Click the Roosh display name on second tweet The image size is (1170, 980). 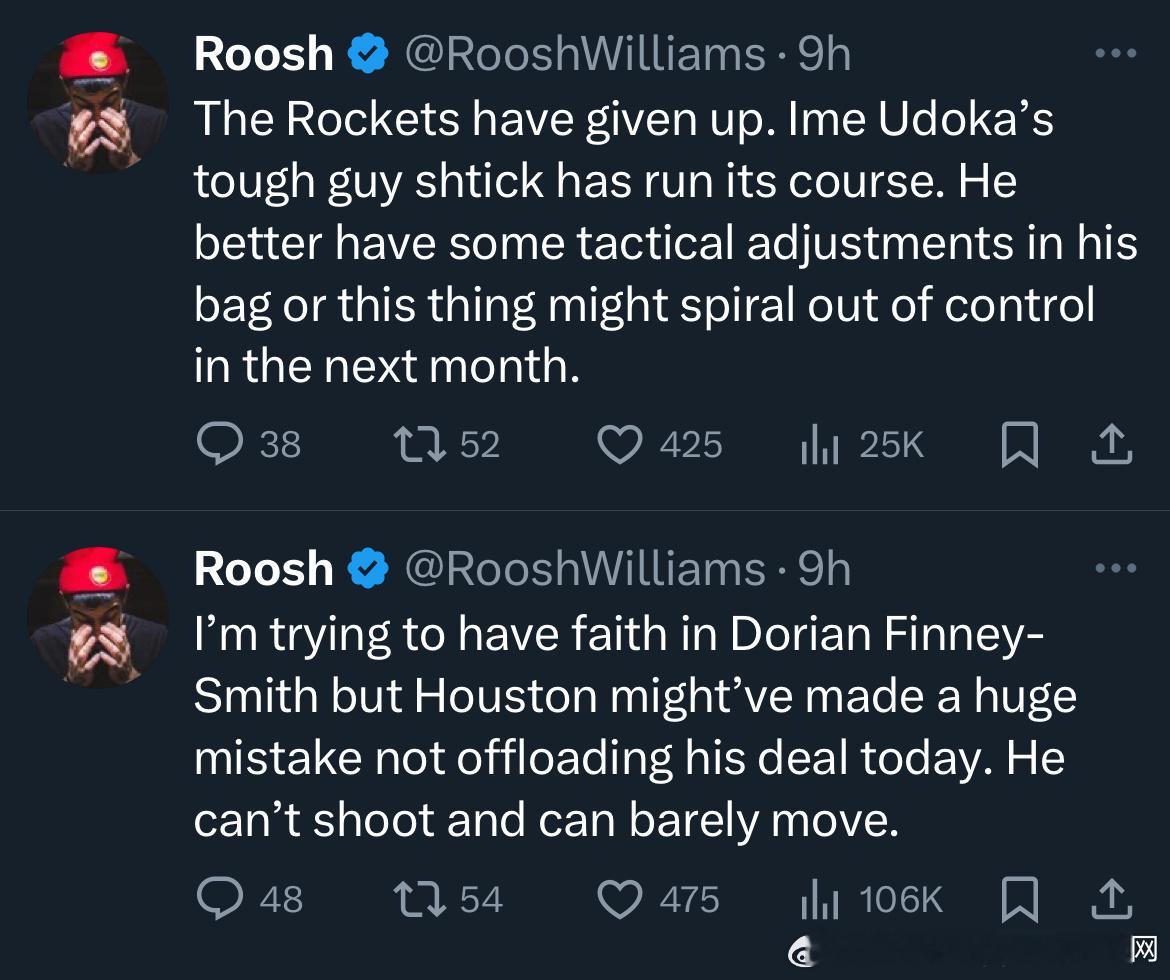pyautogui.click(x=263, y=569)
